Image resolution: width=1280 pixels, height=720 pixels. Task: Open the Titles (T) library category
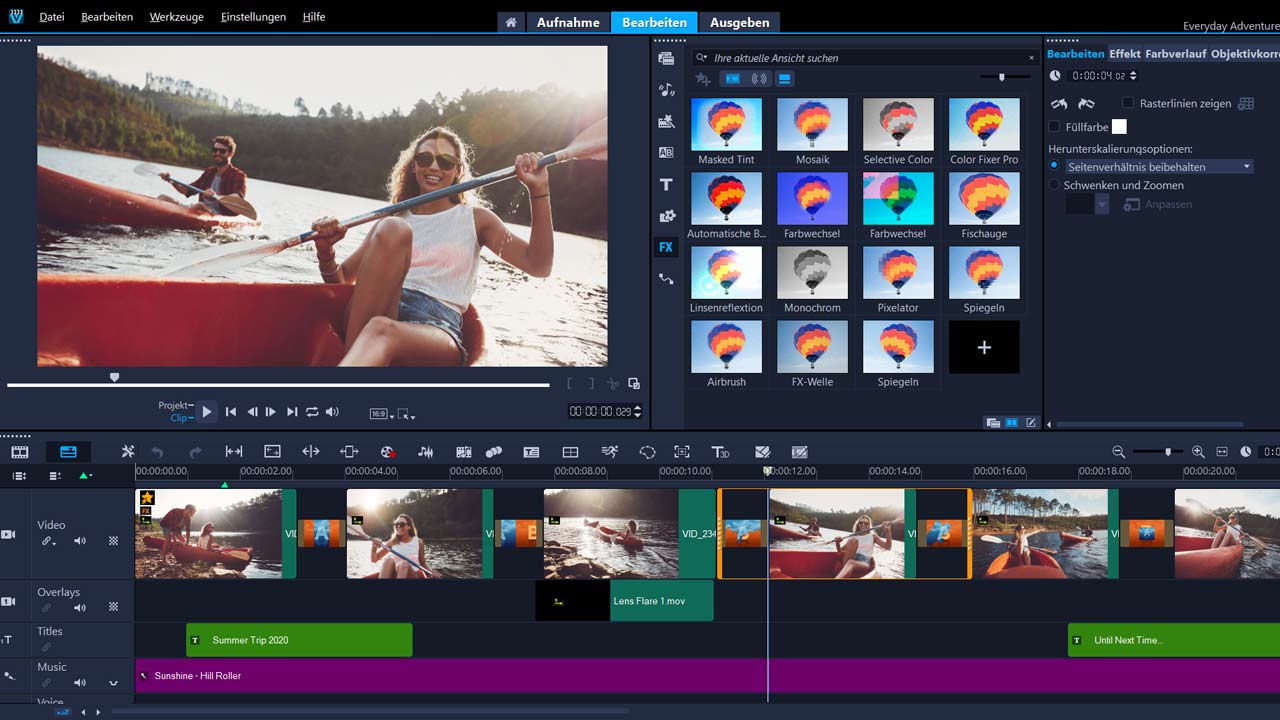click(666, 185)
